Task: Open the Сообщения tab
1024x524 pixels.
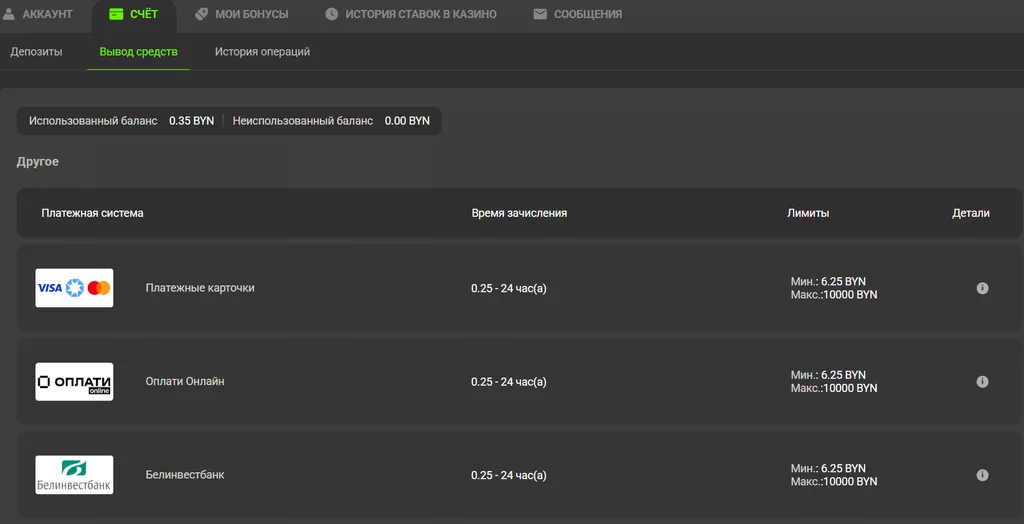Action: 587,14
